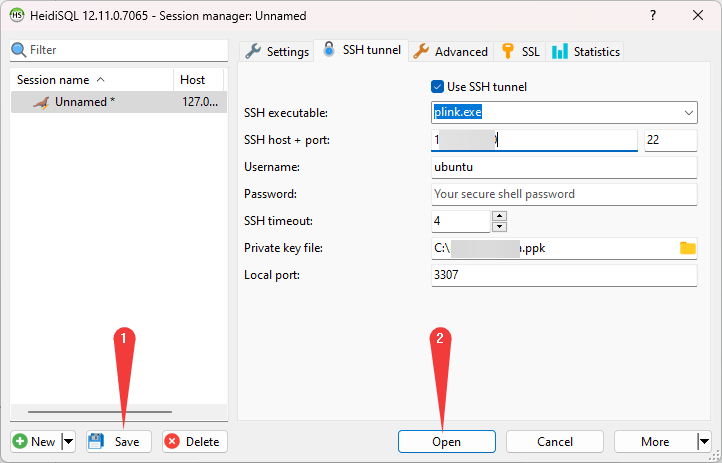The width and height of the screenshot is (722, 463).
Task: Delete the selected session
Action: pos(195,441)
